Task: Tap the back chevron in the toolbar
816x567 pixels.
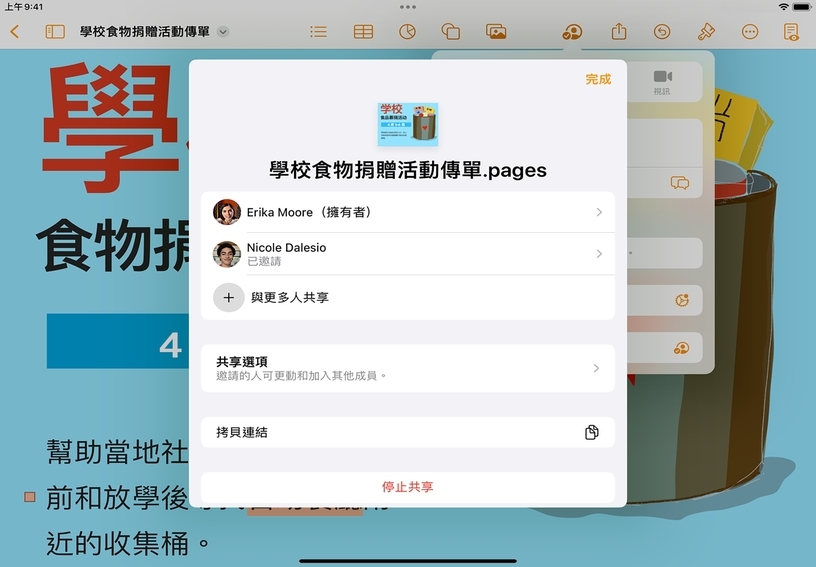Action: (x=14, y=32)
